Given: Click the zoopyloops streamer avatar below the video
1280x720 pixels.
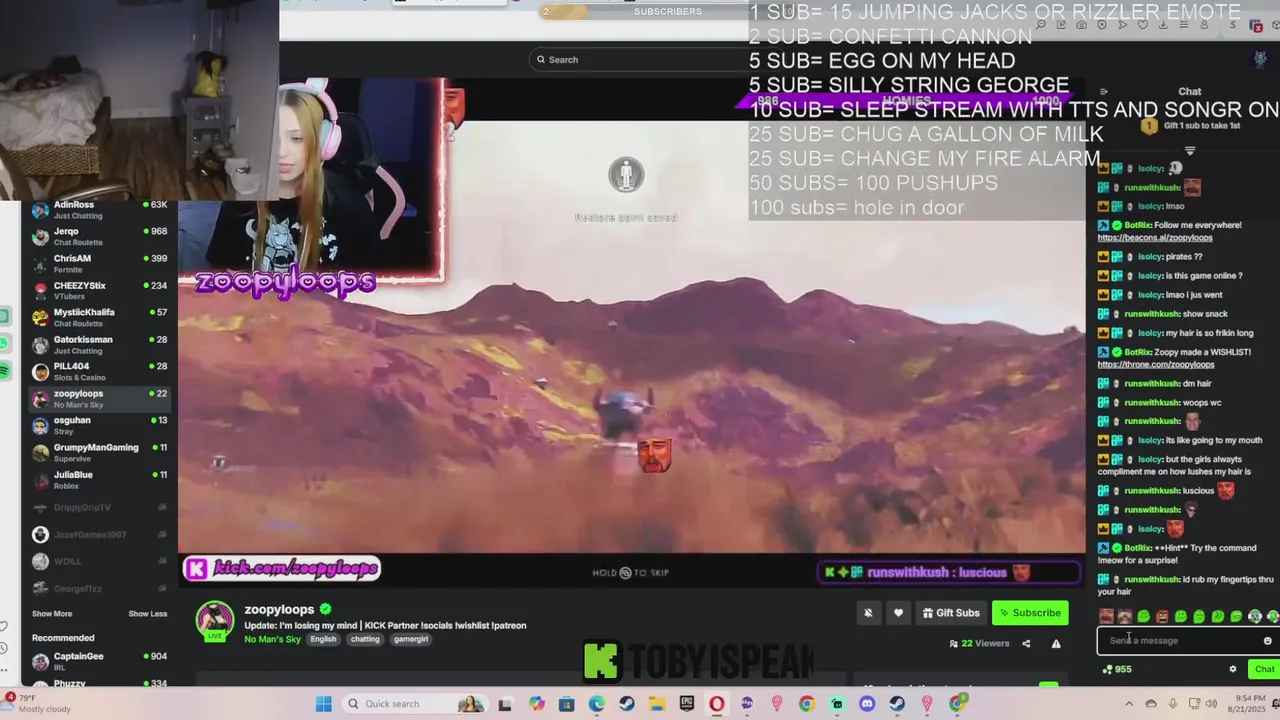Looking at the screenshot, I should [x=214, y=620].
